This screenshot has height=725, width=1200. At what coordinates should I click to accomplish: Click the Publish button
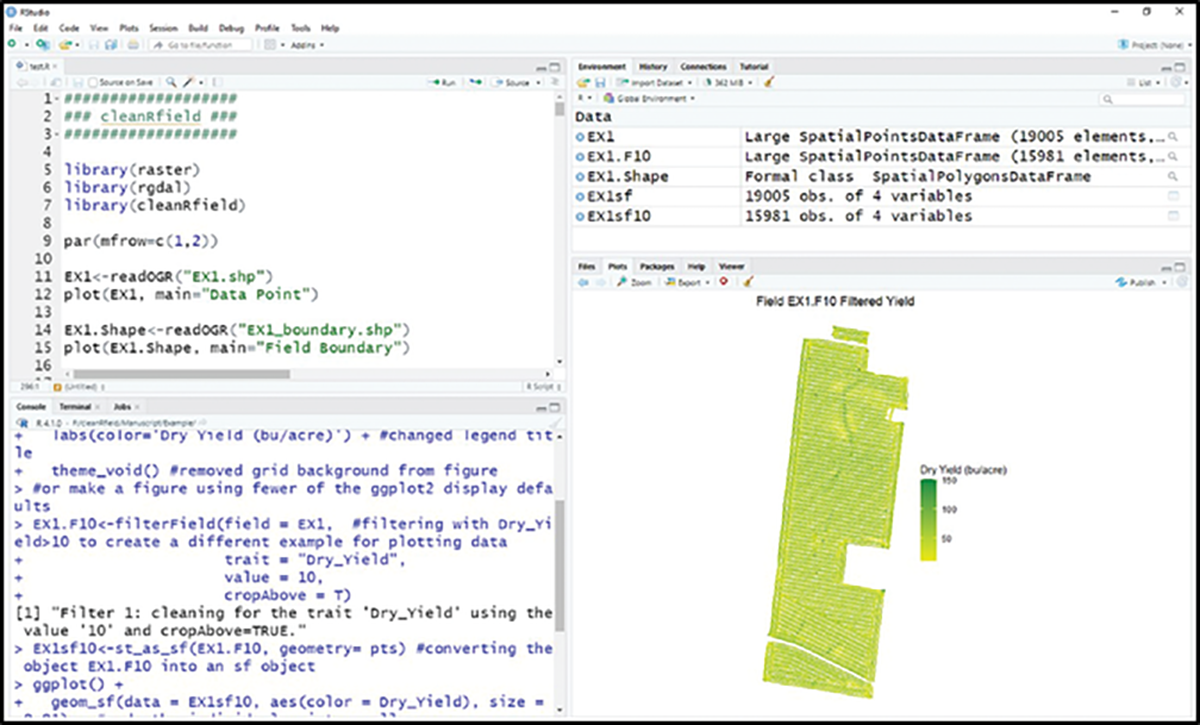click(1138, 282)
